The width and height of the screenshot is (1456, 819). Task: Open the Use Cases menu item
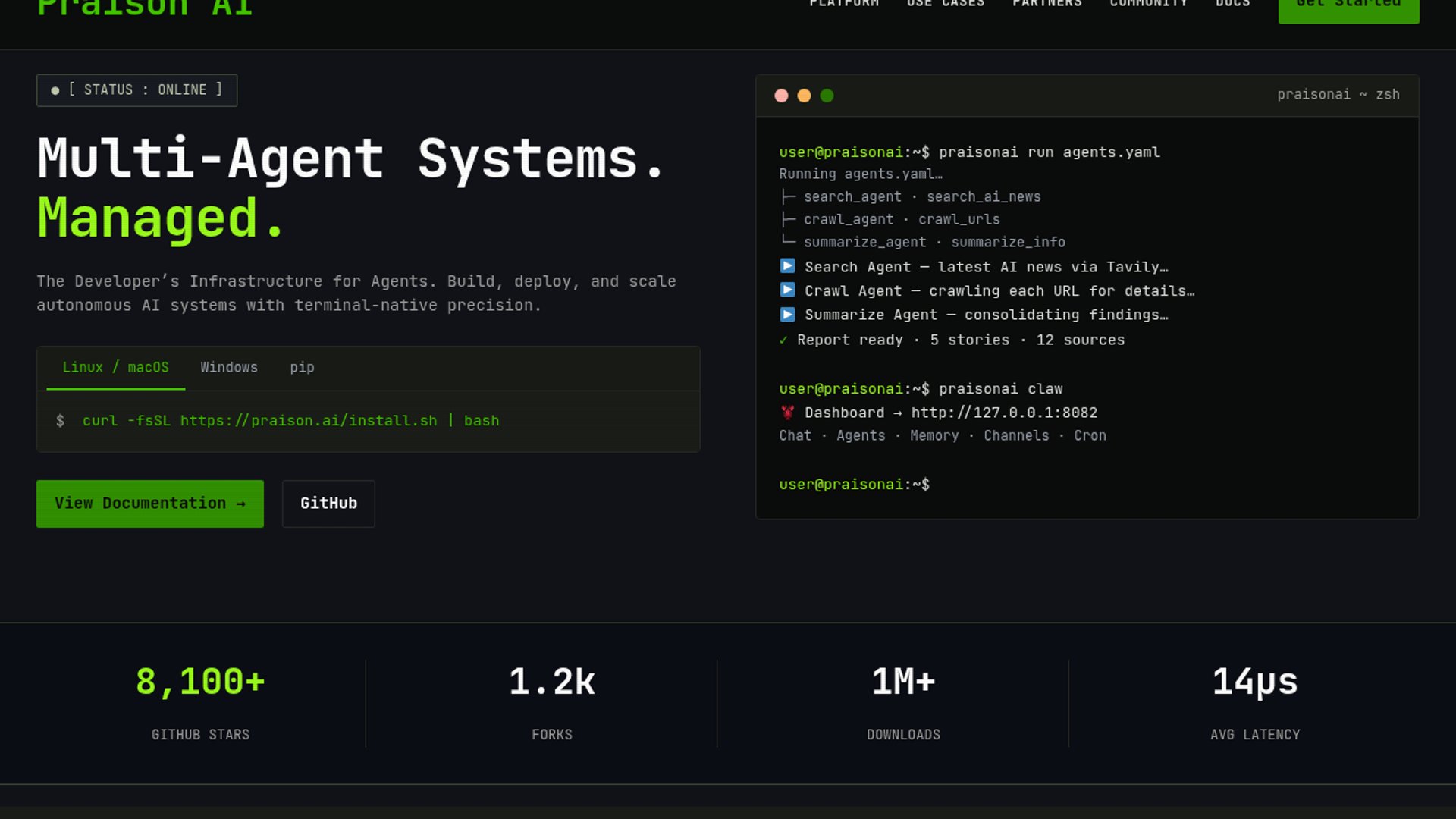pyautogui.click(x=946, y=4)
